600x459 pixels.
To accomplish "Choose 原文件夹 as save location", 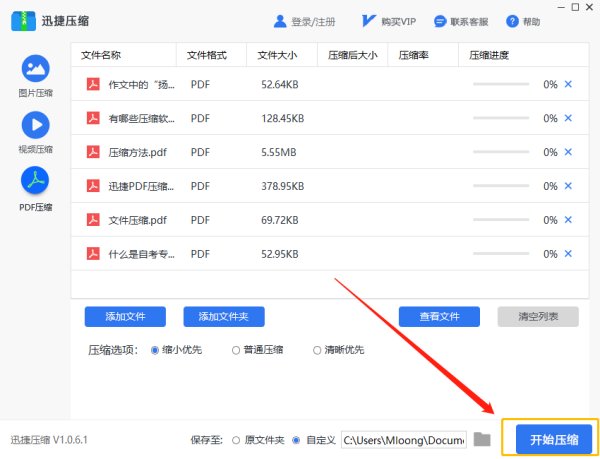I will (236, 440).
